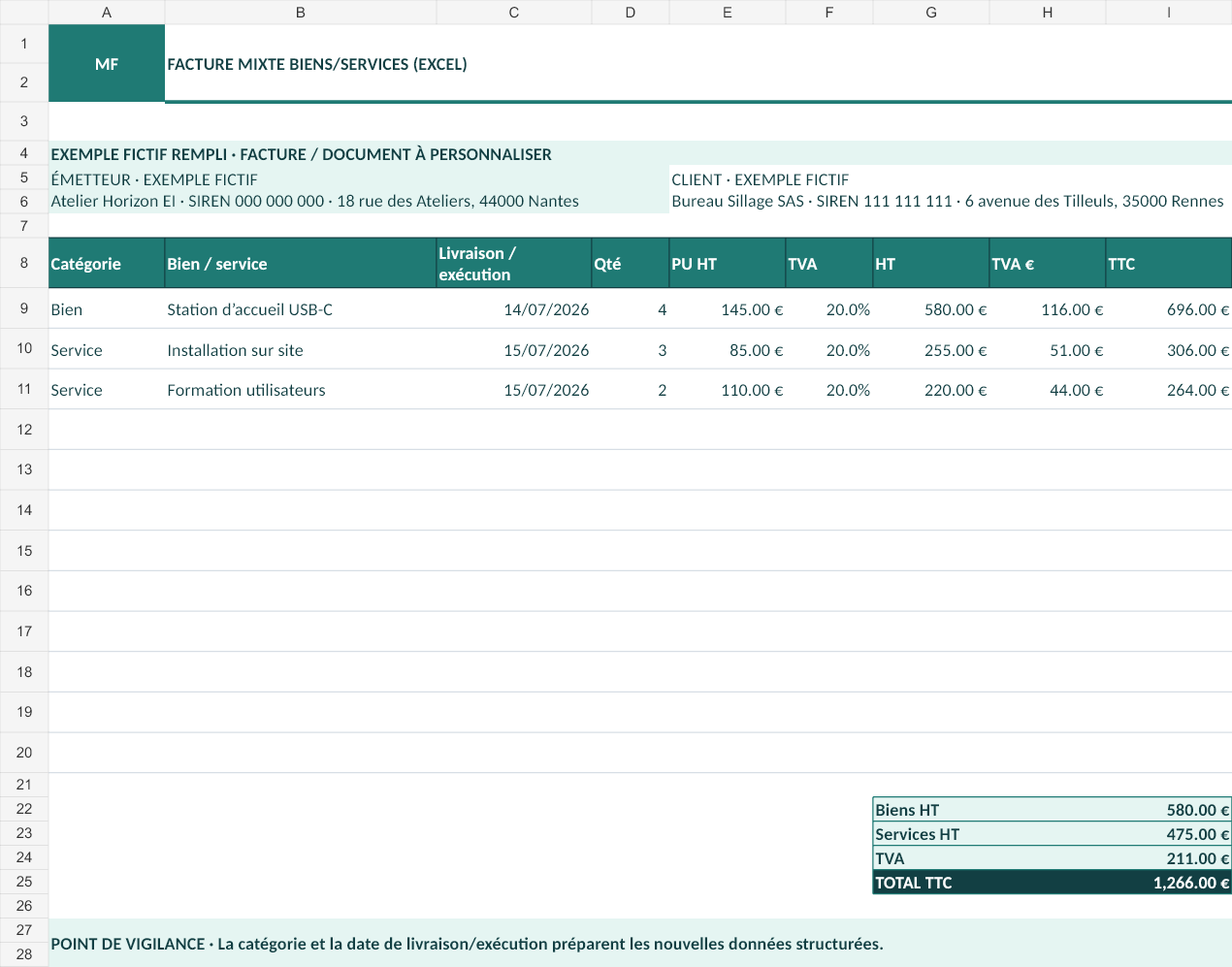Click the 211.00 € TVA total cell
This screenshot has height=967, width=1232.
click(1169, 857)
